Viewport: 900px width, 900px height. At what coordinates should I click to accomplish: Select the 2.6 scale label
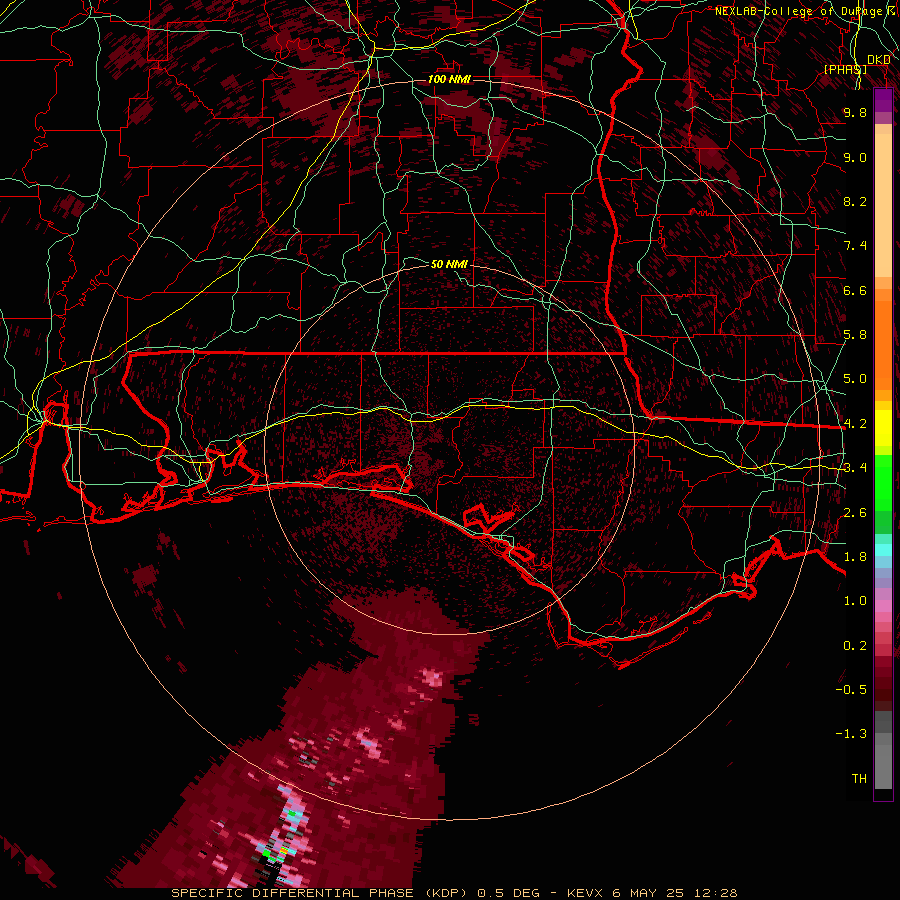coord(855,513)
